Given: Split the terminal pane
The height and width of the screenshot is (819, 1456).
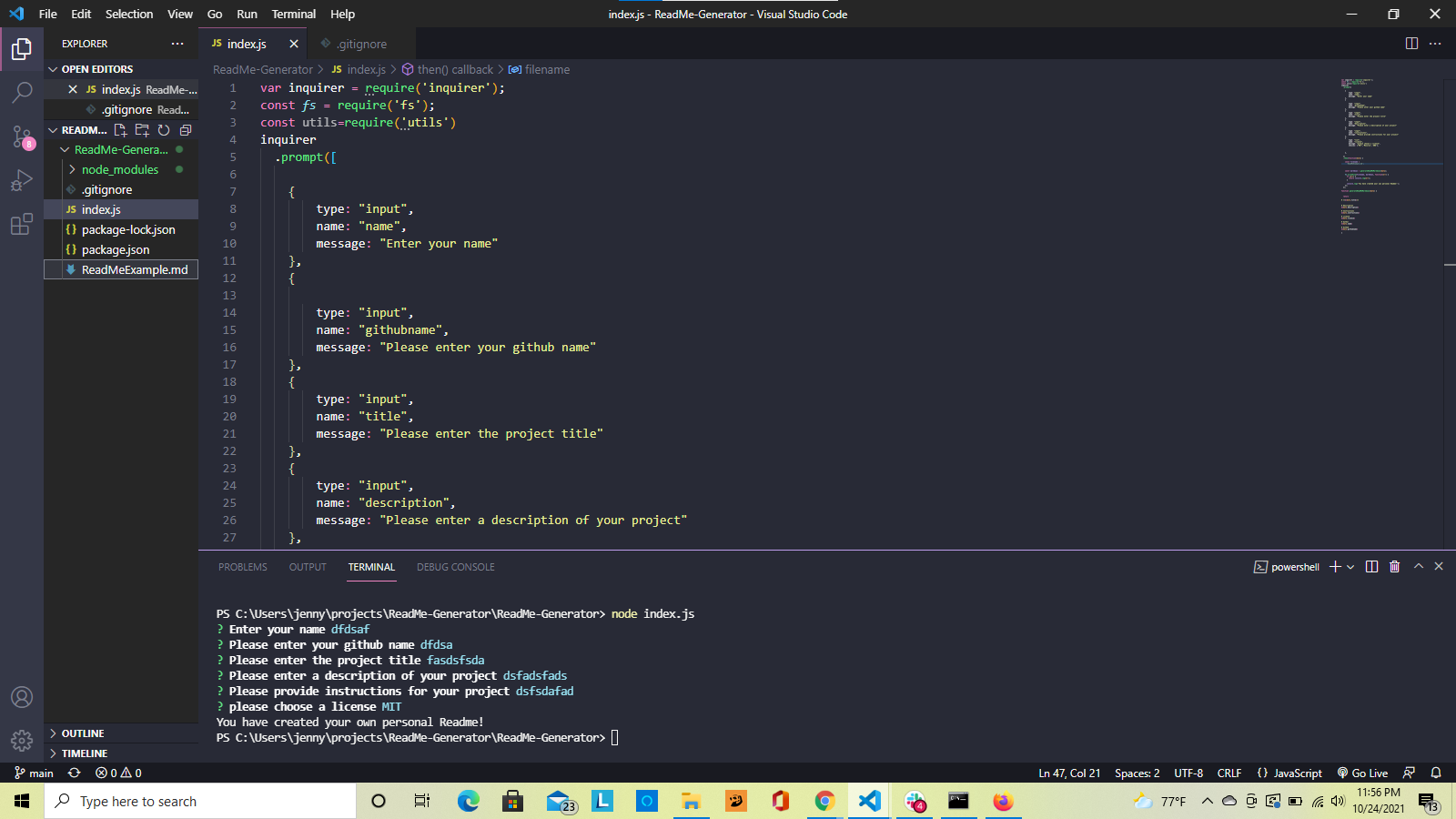Looking at the screenshot, I should pyautogui.click(x=1371, y=567).
